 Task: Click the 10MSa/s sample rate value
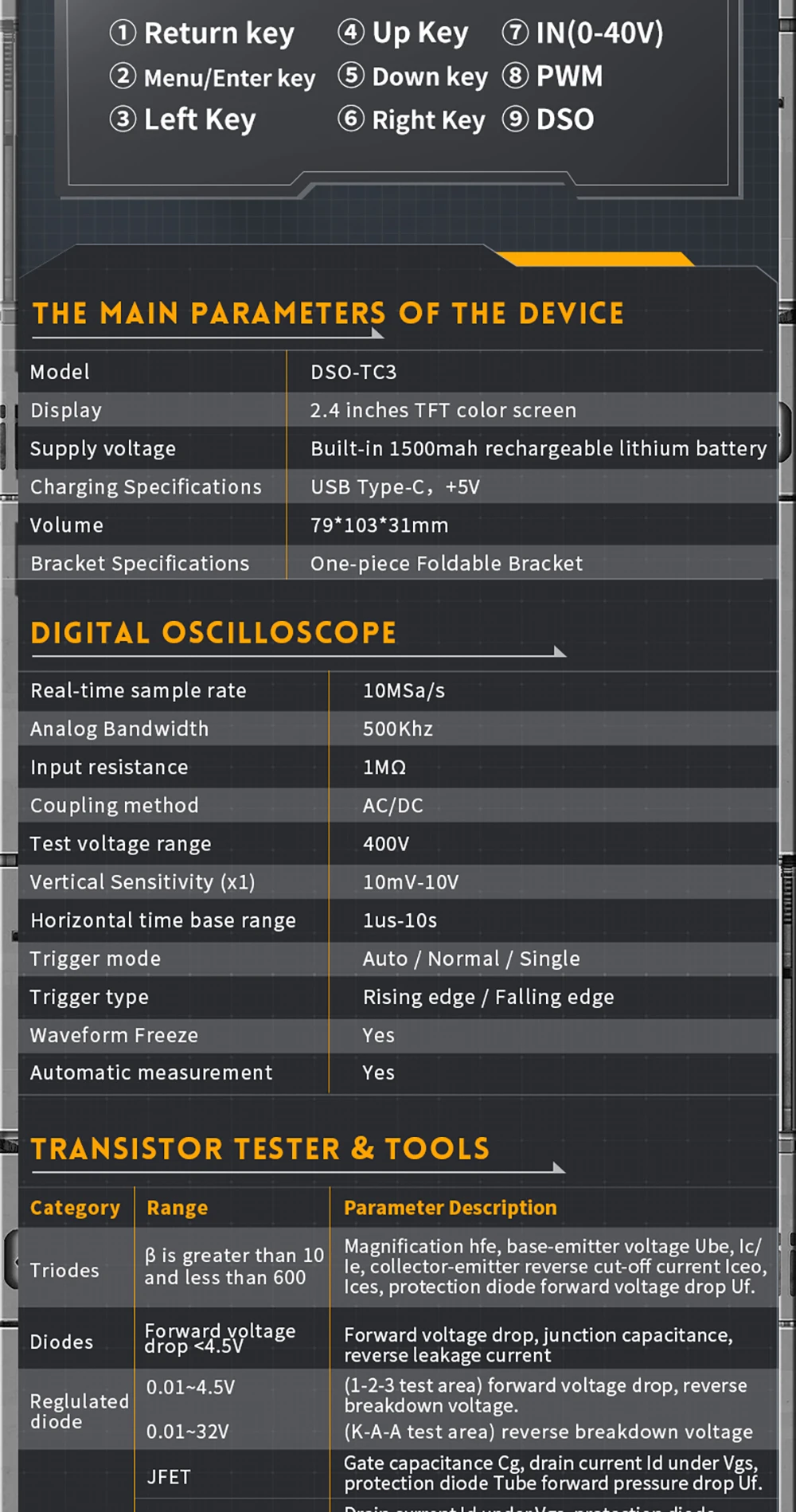tap(404, 690)
